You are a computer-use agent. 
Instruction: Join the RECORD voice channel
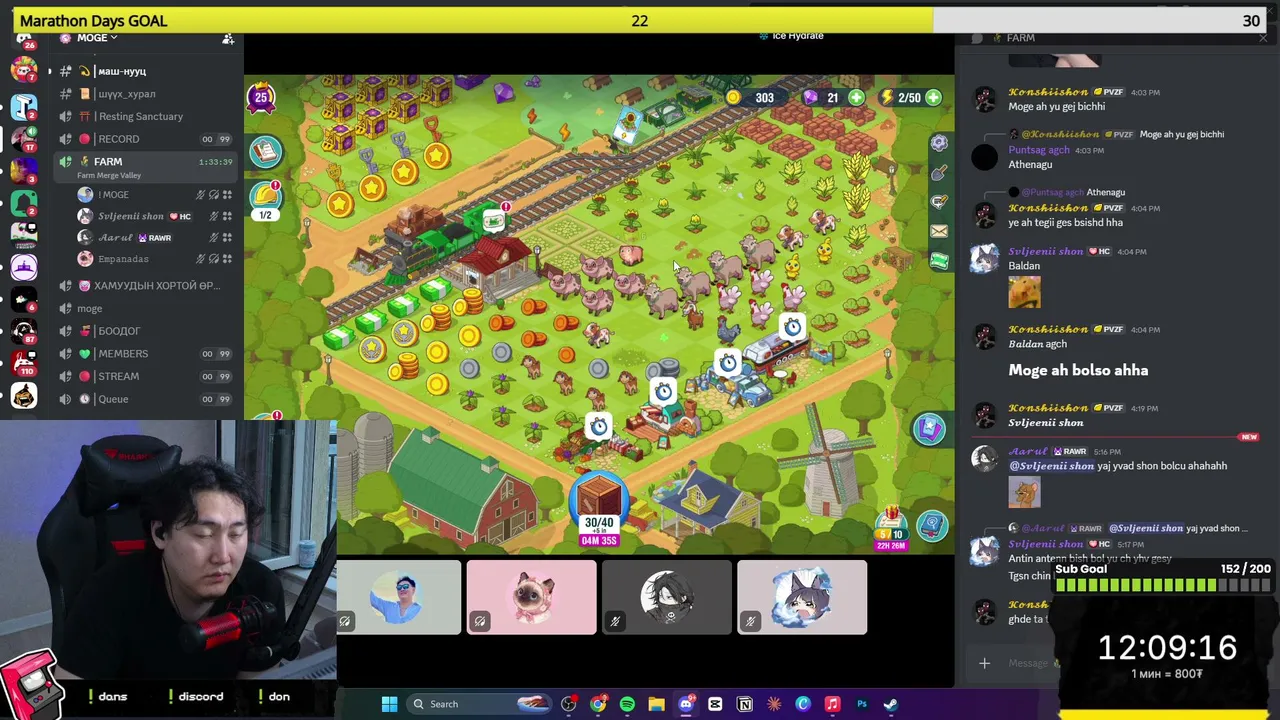click(x=146, y=139)
